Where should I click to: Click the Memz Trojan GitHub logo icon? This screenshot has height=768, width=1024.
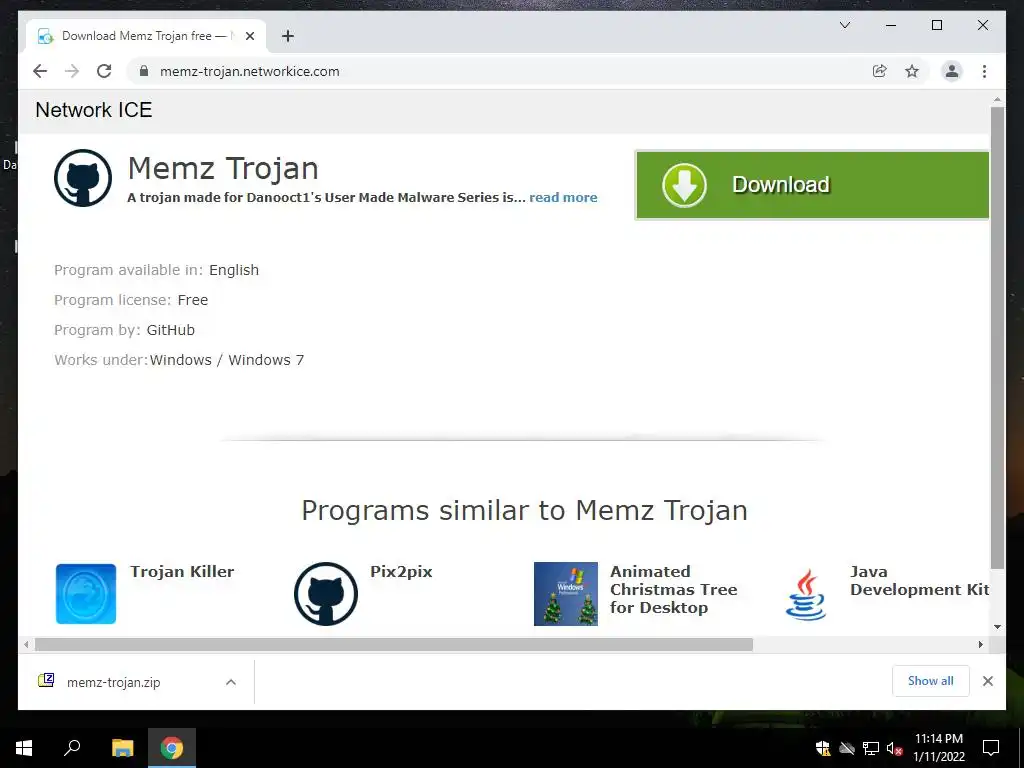(83, 178)
